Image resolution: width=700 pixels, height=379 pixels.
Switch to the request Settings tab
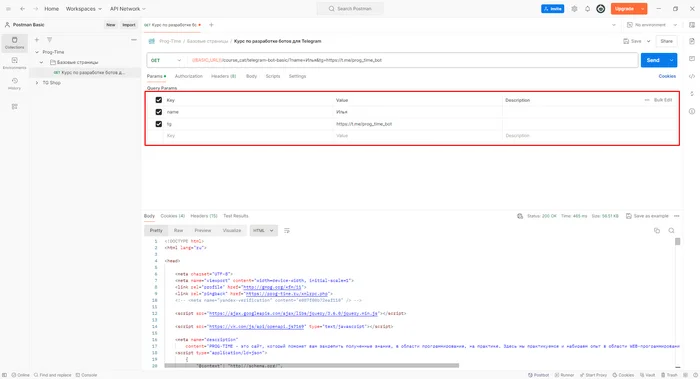tap(297, 76)
